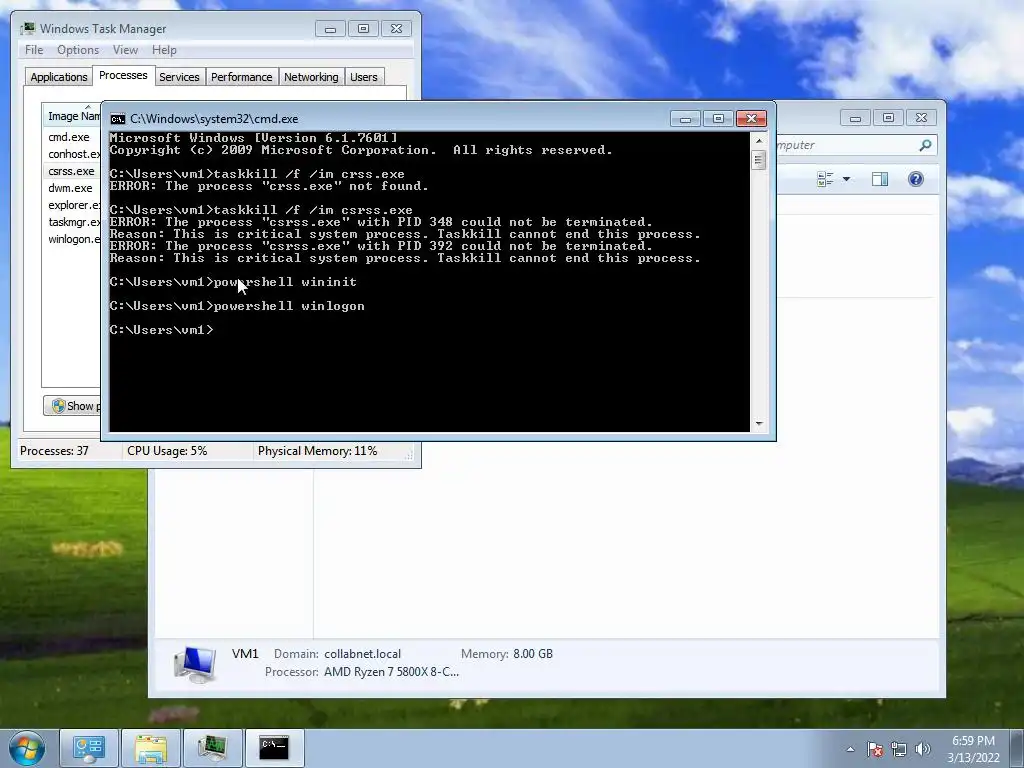
Task: Switch to the Processes tab
Action: [123, 75]
